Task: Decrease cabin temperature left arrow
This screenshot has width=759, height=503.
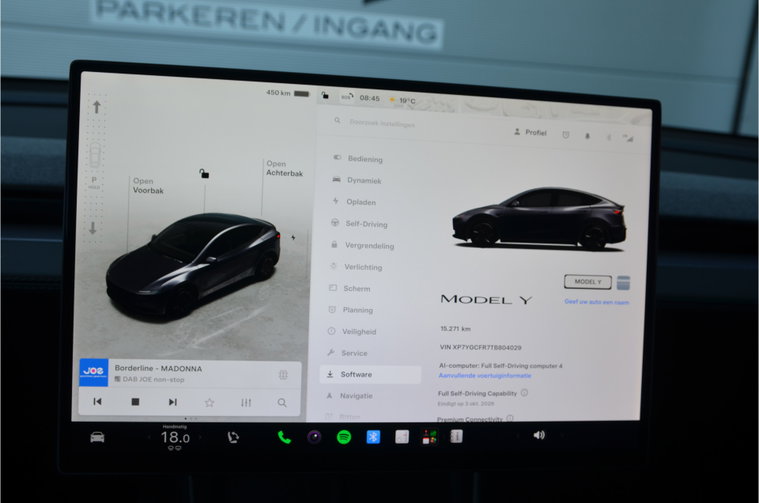Action: tap(149, 438)
